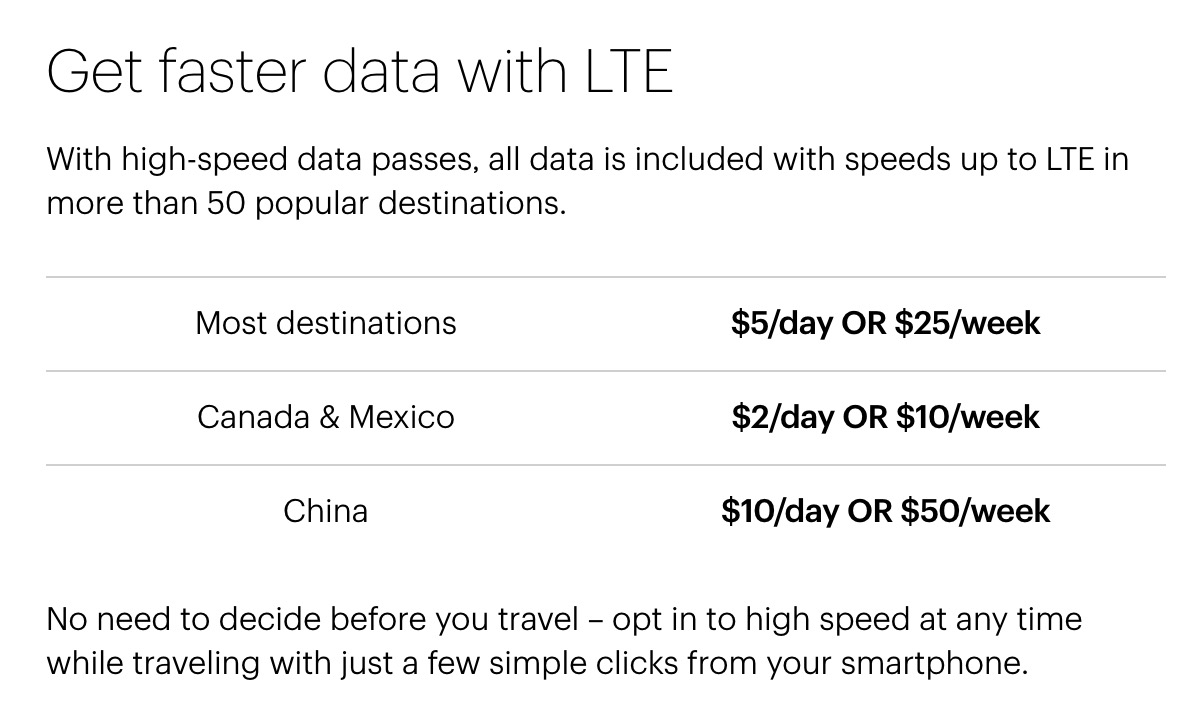The width and height of the screenshot is (1202, 724).
Task: Click the "Get faster data with LTE" heading
Action: [360, 71]
